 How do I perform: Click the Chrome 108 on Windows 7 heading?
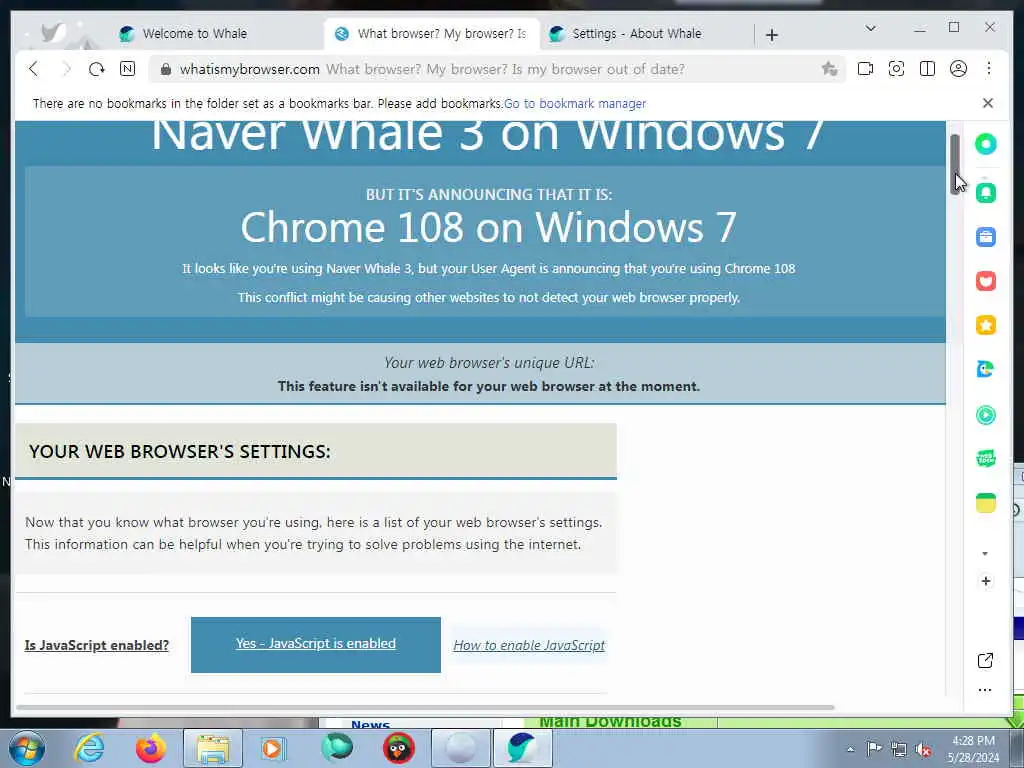click(x=488, y=228)
